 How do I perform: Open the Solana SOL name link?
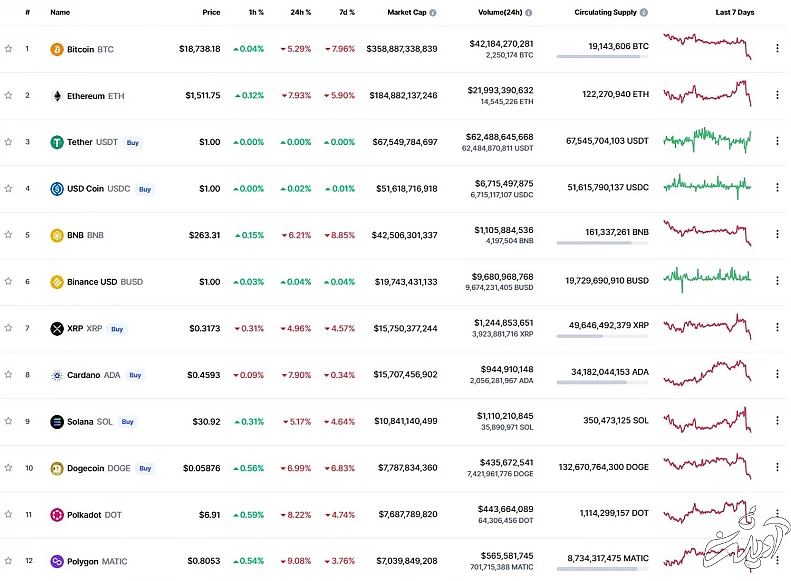(x=89, y=422)
